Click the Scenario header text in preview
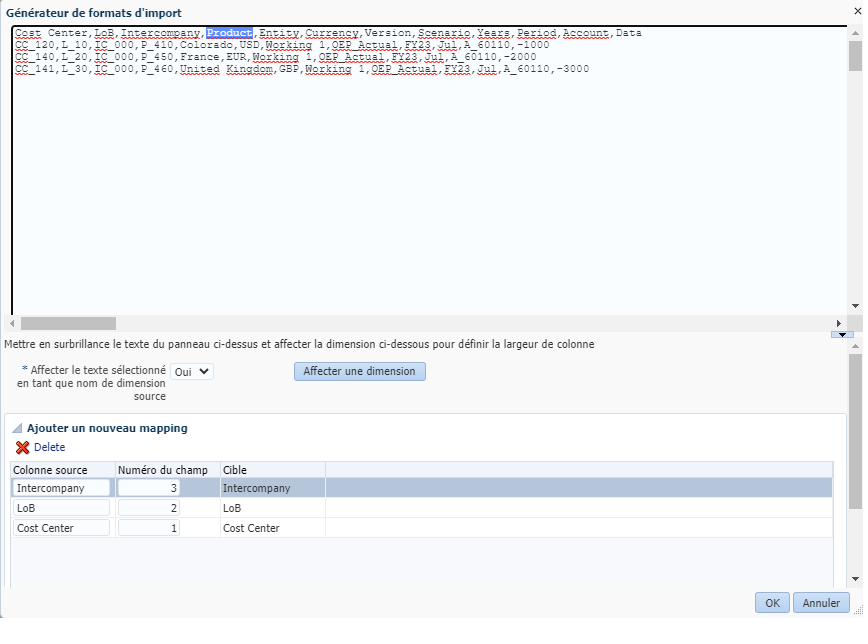Screen dimensions: 868x644 coord(444,33)
